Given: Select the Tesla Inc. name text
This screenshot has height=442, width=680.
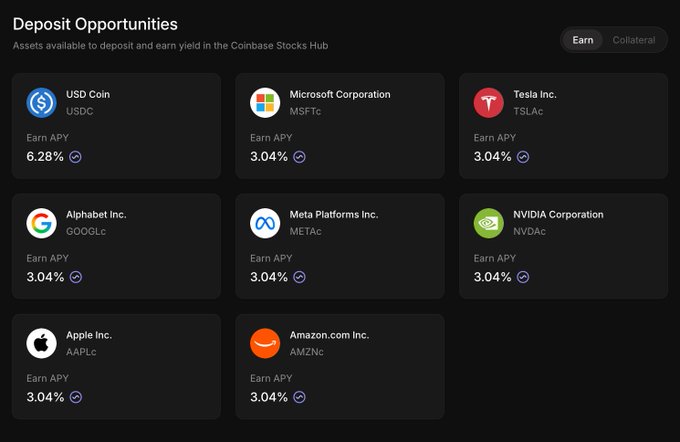Looking at the screenshot, I should click(x=535, y=94).
